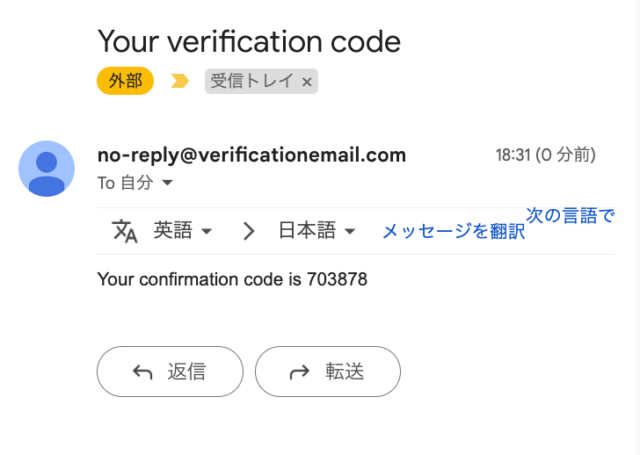Click sender address no-reply@verificationemail.com

pyautogui.click(x=251, y=155)
